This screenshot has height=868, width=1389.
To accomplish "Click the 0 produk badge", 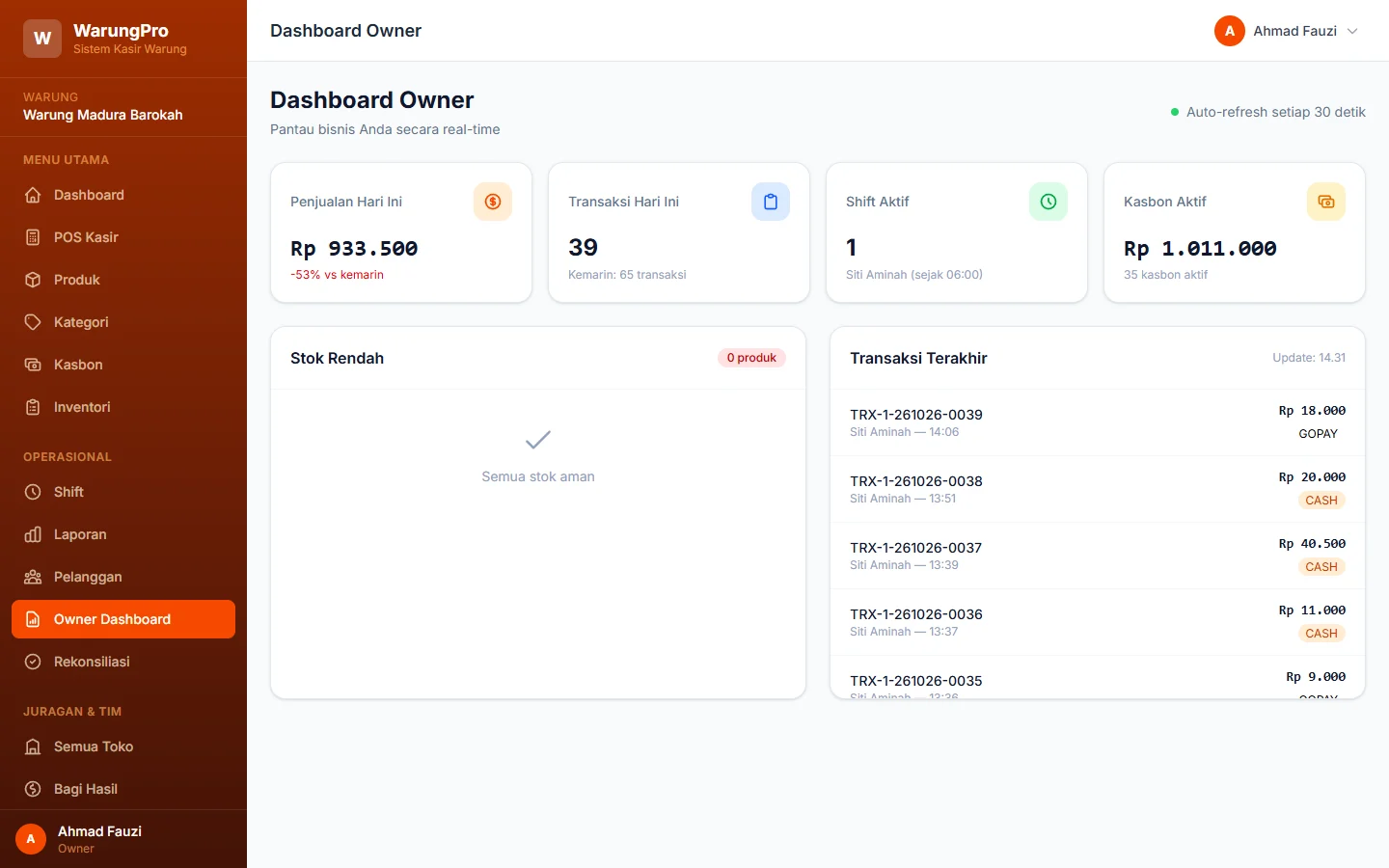I will (x=751, y=358).
